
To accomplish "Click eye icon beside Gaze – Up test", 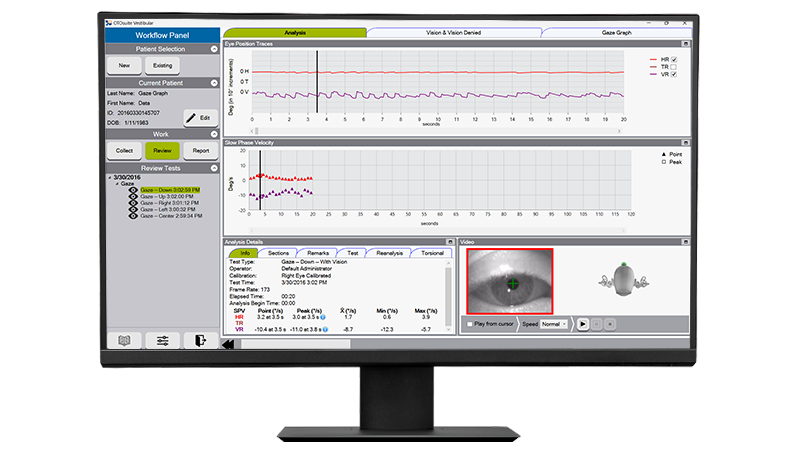I will [x=133, y=196].
